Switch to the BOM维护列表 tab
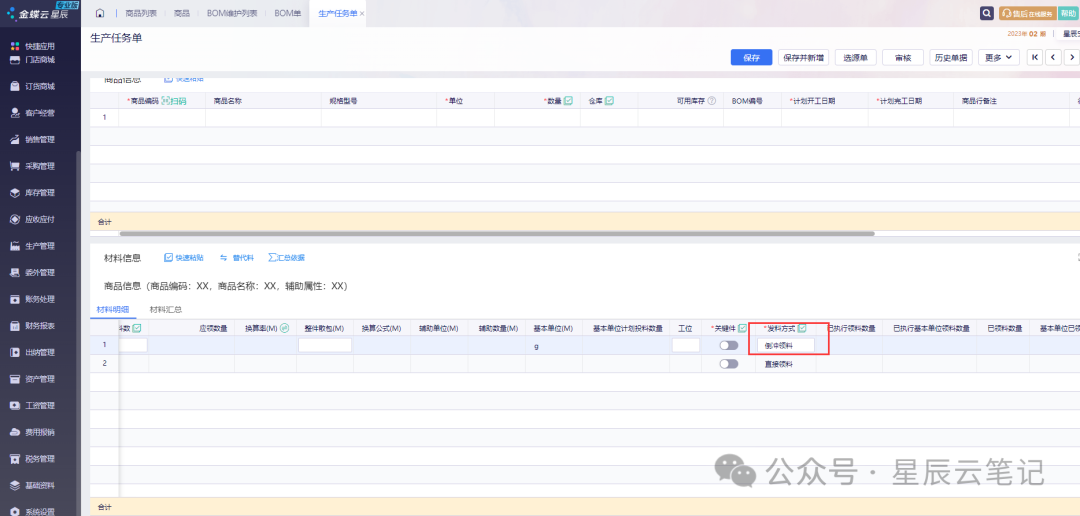The image size is (1080, 516). coord(231,13)
